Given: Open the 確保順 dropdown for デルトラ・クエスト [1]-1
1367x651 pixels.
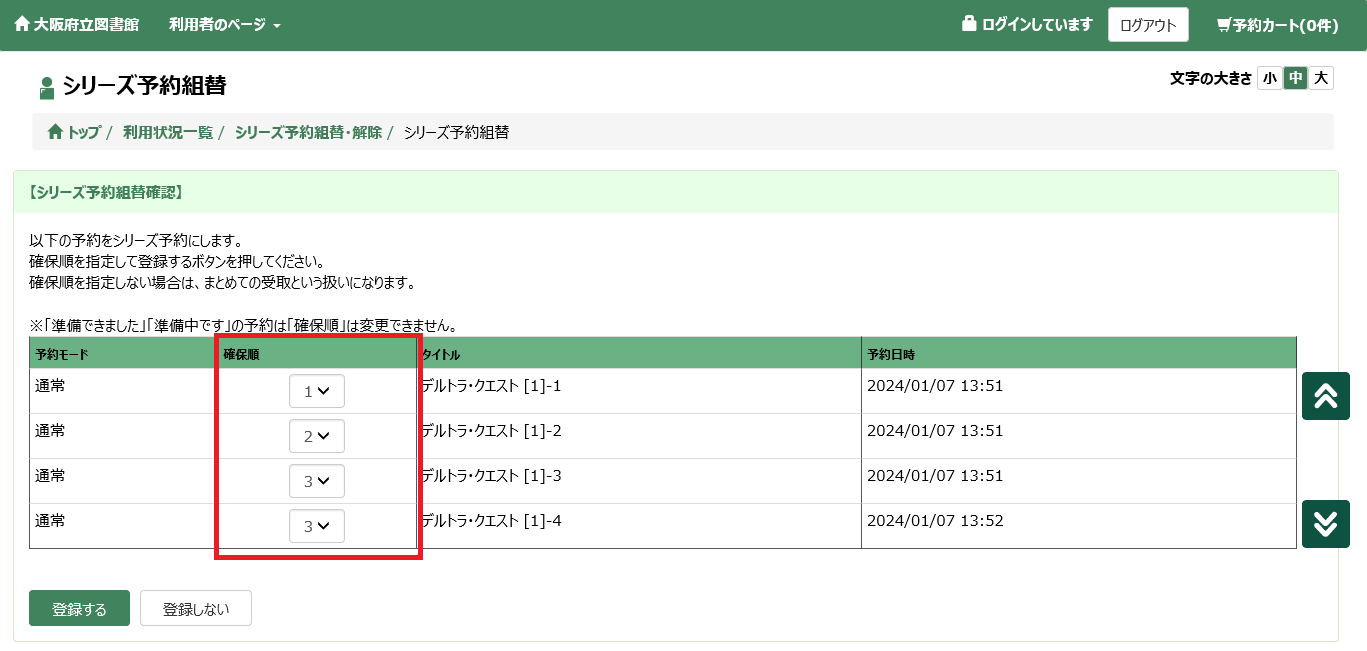Looking at the screenshot, I should click(x=317, y=391).
